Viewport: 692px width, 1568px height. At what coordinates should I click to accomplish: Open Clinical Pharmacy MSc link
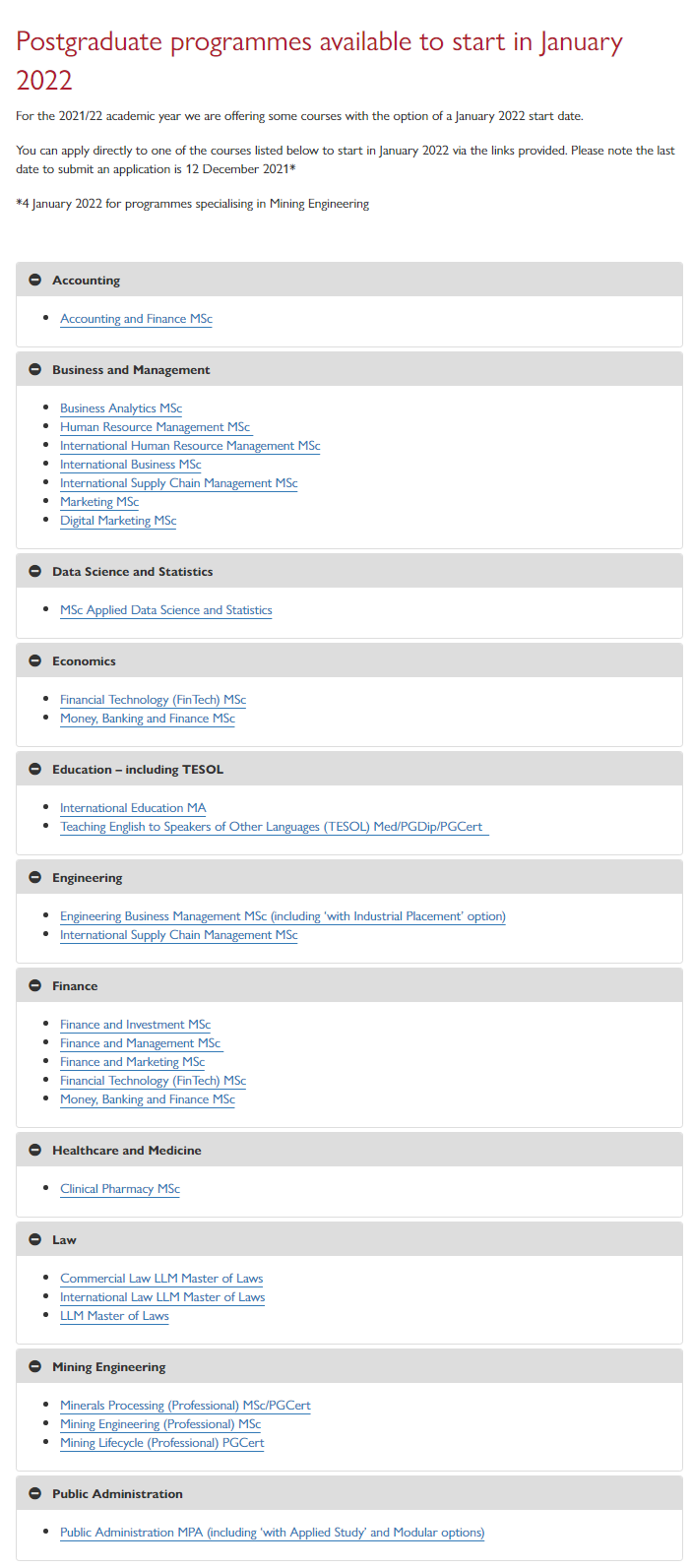tap(120, 1189)
